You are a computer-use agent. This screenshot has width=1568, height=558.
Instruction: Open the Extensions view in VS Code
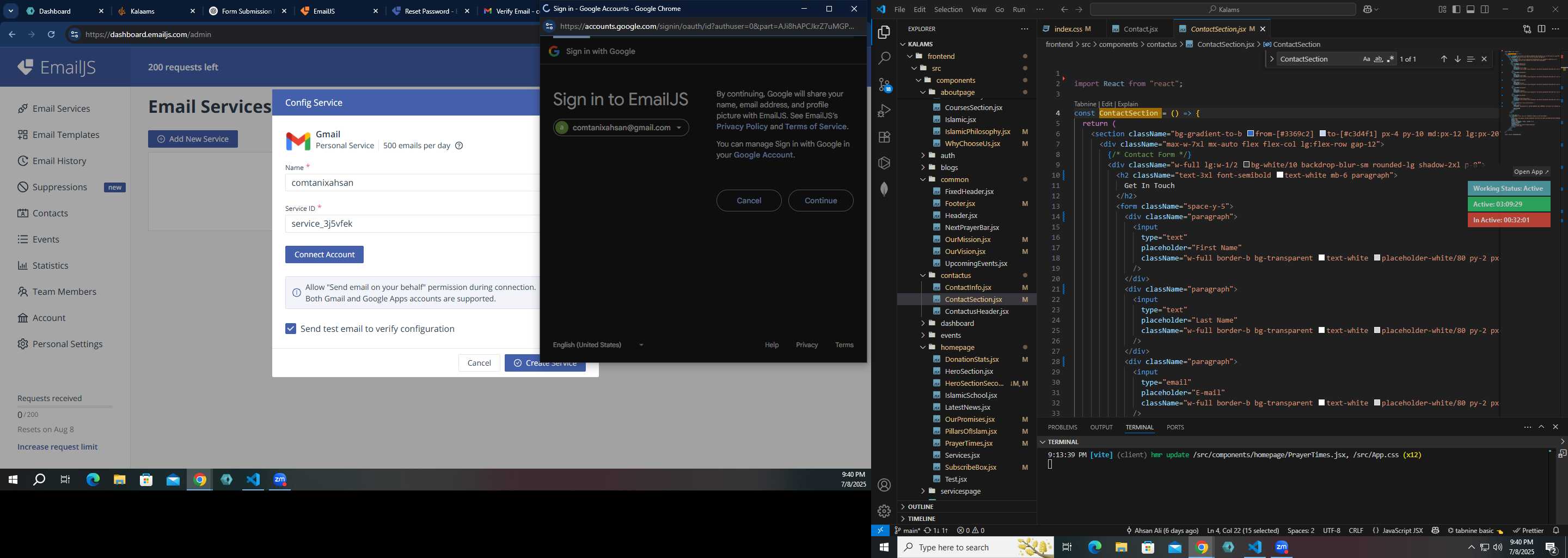coord(884,137)
